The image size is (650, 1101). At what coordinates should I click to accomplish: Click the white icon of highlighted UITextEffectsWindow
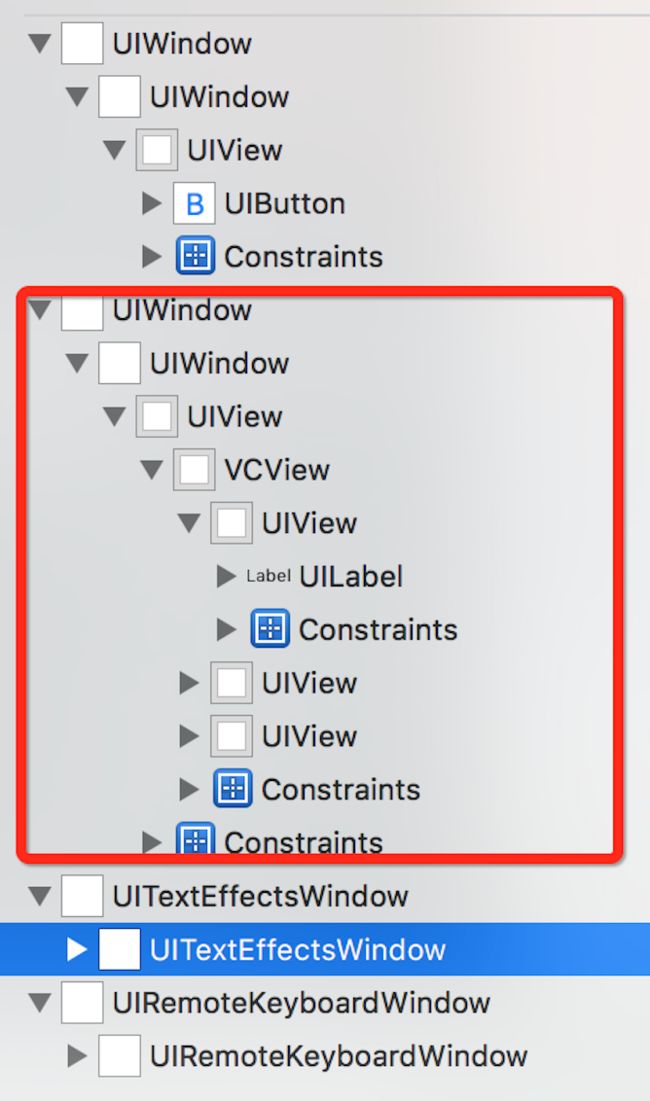coord(119,949)
